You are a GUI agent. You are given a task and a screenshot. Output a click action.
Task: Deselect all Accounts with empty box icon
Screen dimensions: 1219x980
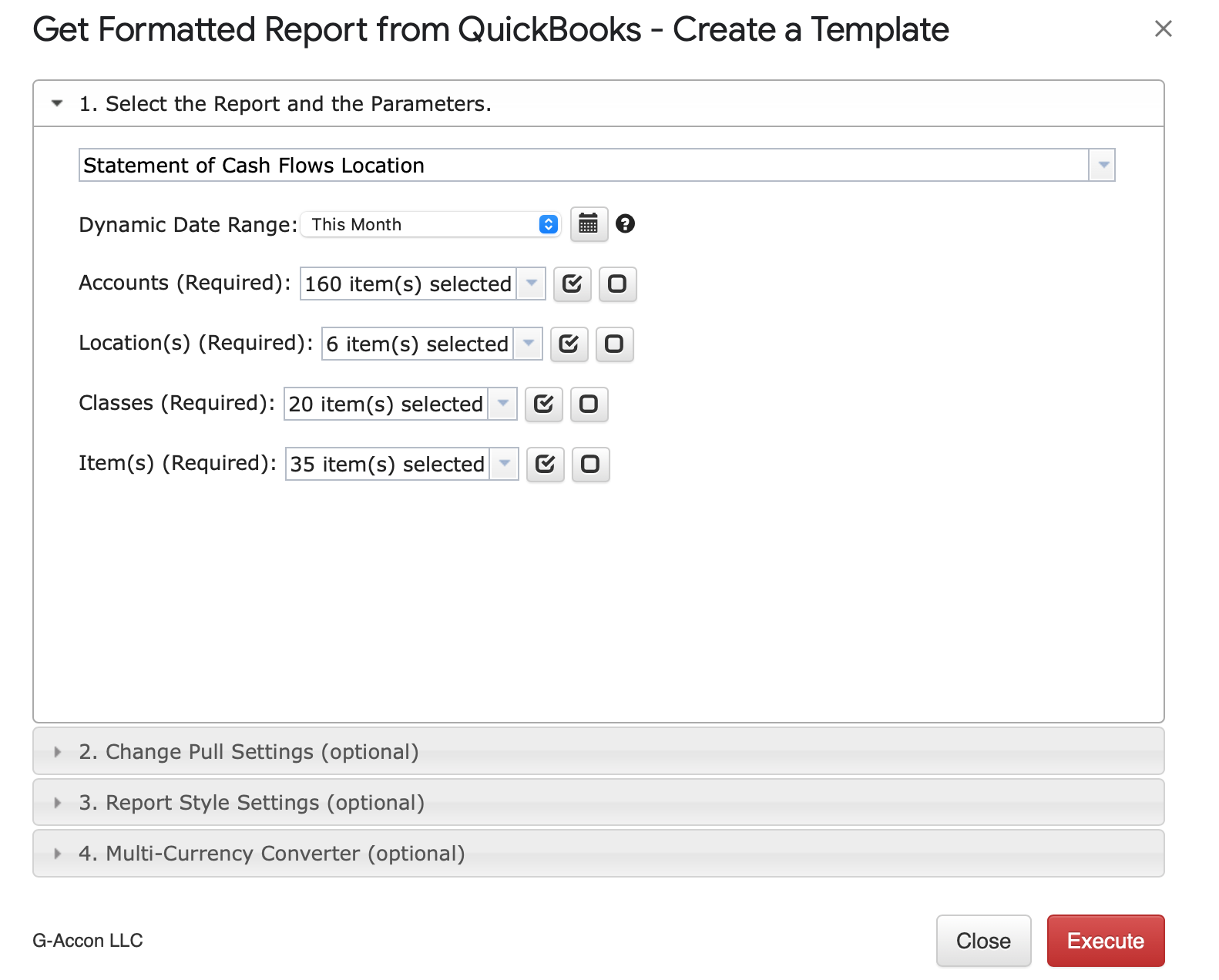point(617,284)
